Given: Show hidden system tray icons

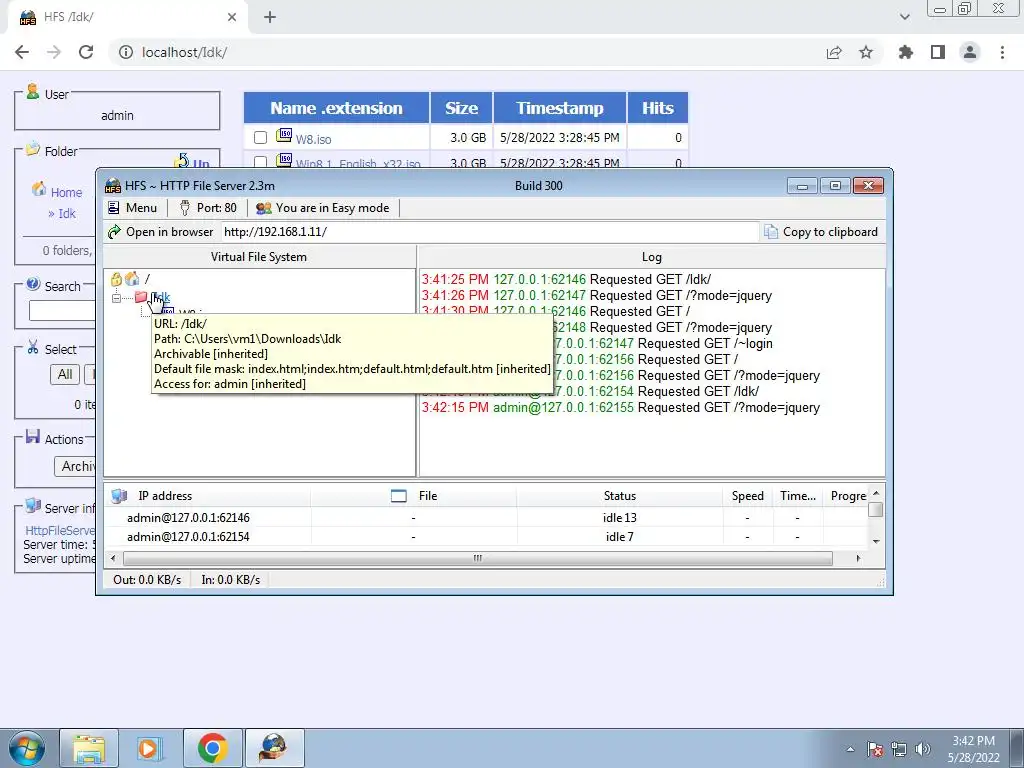Looking at the screenshot, I should coord(850,749).
